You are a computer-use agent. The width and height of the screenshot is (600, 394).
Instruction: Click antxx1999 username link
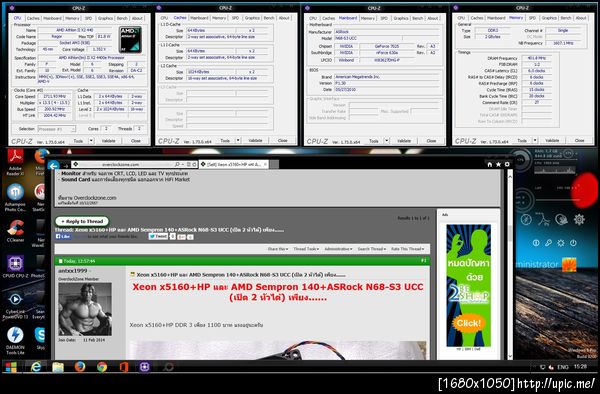(x=73, y=270)
